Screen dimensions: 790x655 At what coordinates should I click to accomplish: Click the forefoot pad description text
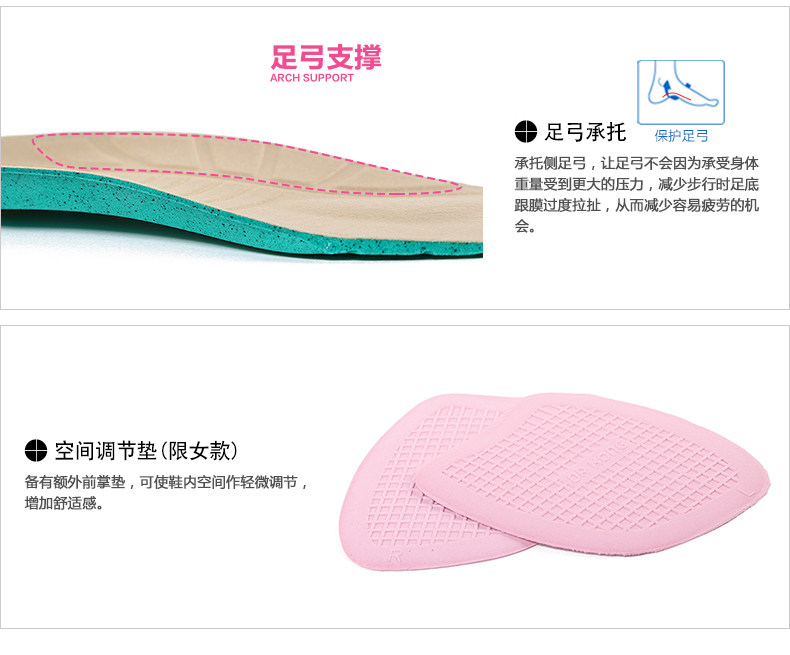166,492
